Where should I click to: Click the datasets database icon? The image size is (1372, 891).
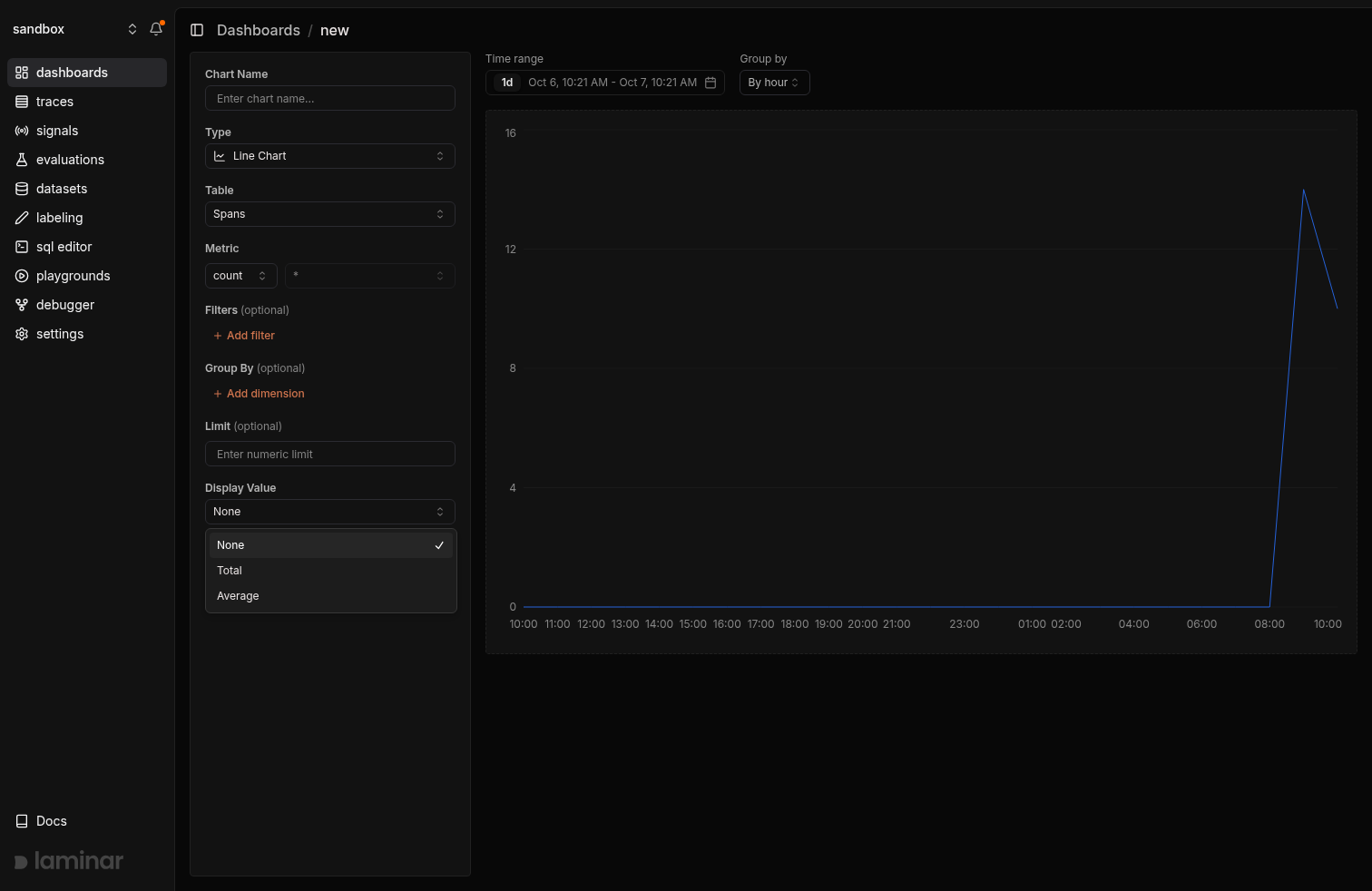click(x=22, y=189)
